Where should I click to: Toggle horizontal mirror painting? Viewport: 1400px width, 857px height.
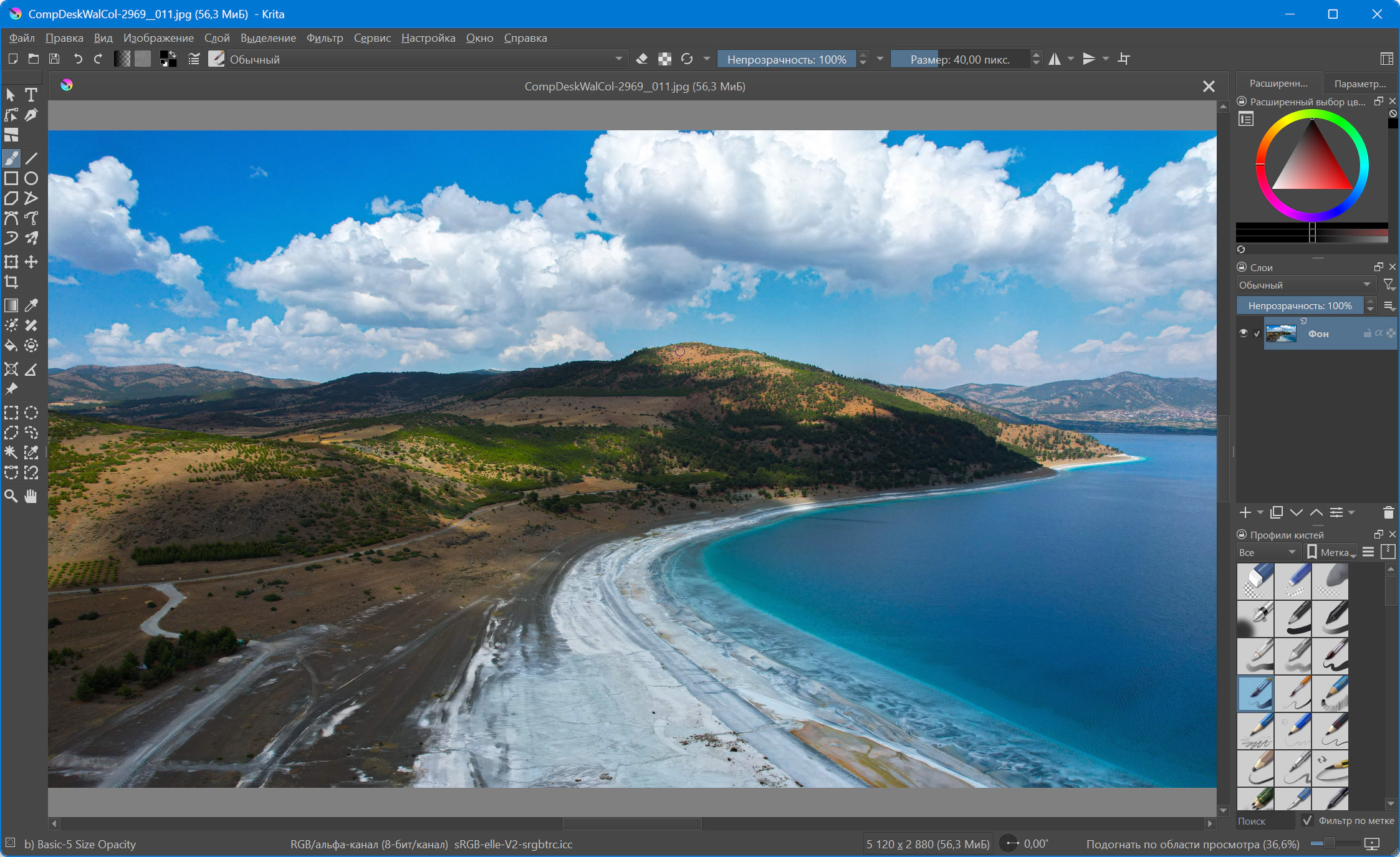[1055, 59]
